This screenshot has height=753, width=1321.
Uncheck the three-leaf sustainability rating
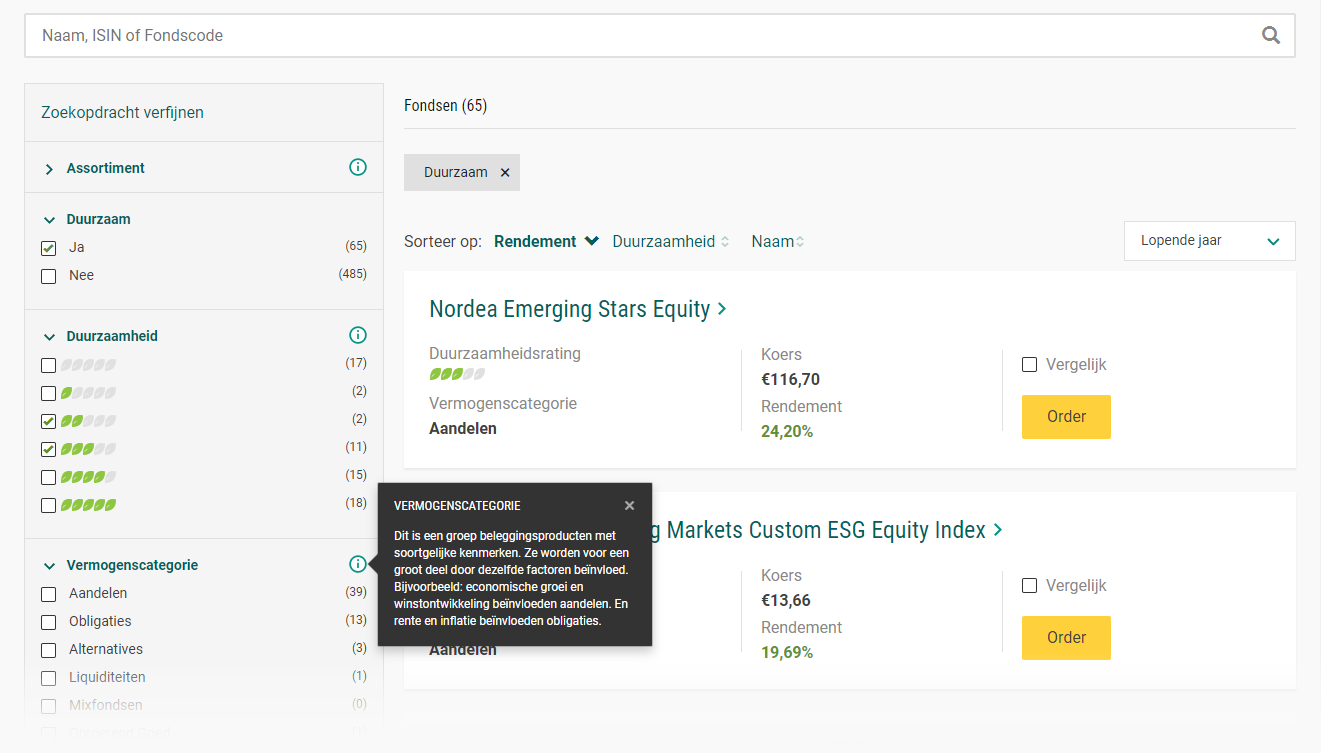(x=48, y=449)
